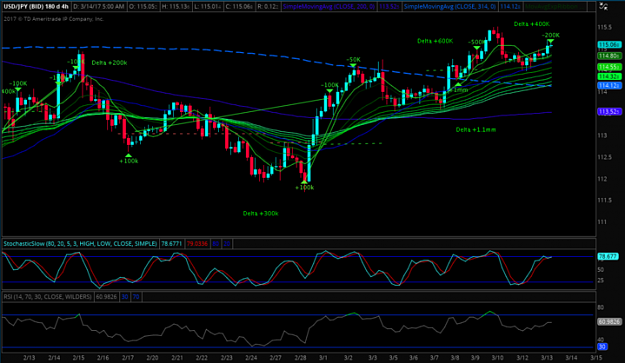Click the 3/15 date on the time axis
625x363 pixels.
597,358
